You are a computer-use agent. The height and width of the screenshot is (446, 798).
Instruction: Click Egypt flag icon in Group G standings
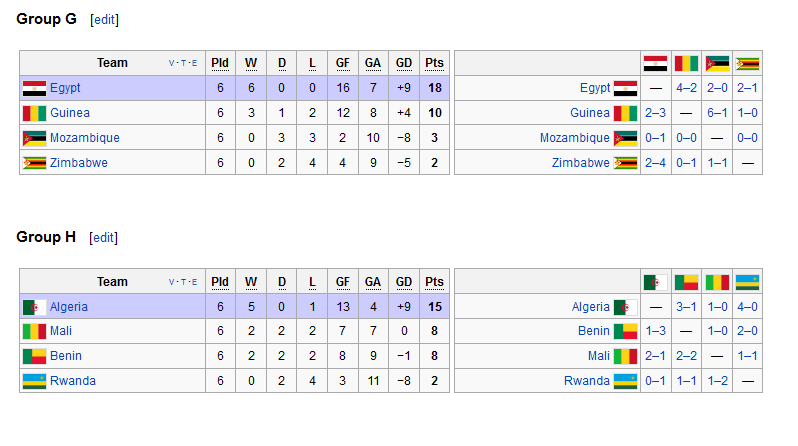click(x=34, y=88)
